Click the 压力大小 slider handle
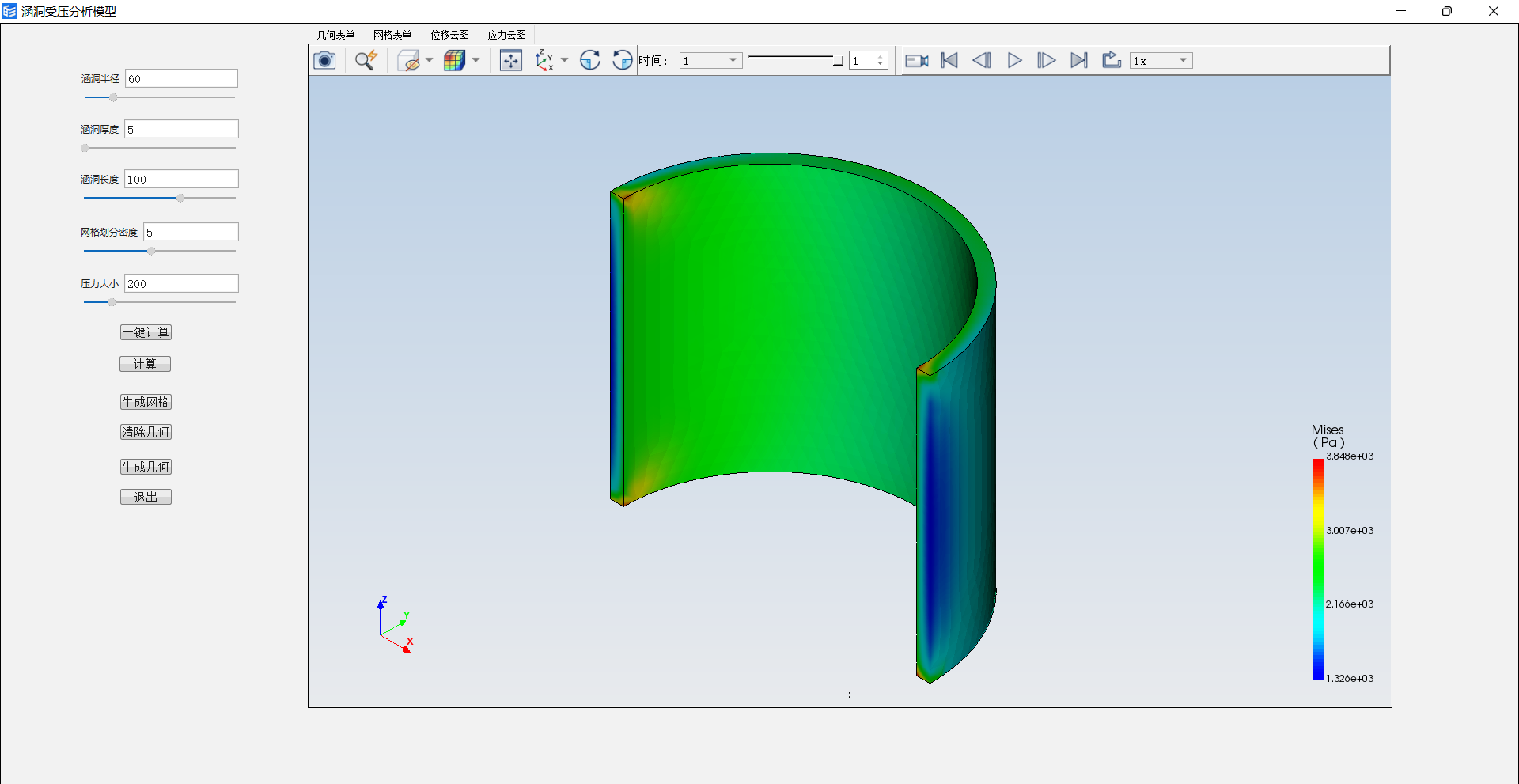Image resolution: width=1519 pixels, height=784 pixels. point(112,302)
